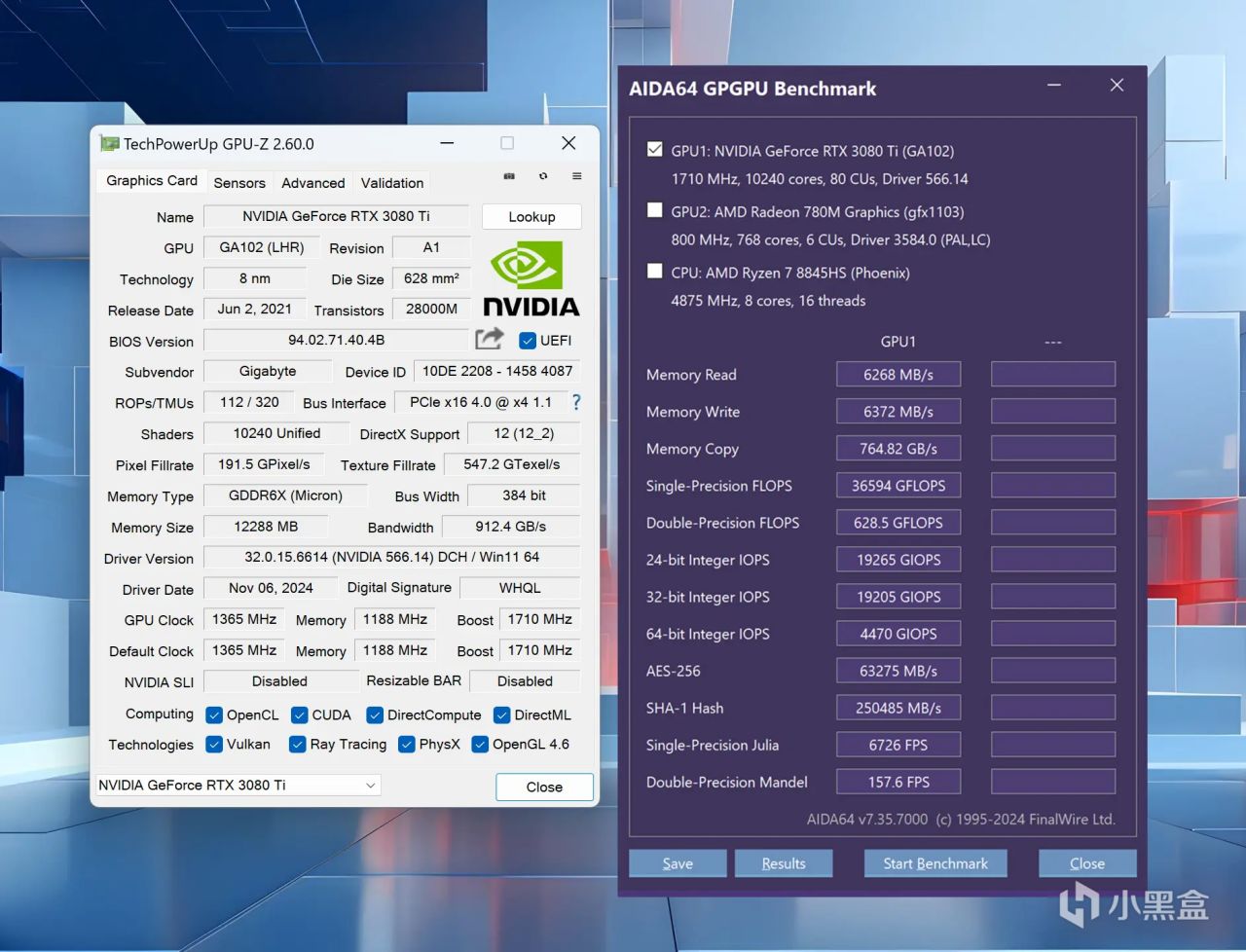The image size is (1246, 952).
Task: Click the Double-Precision FLOPS result 628.5 GFLOPS
Action: (x=898, y=523)
